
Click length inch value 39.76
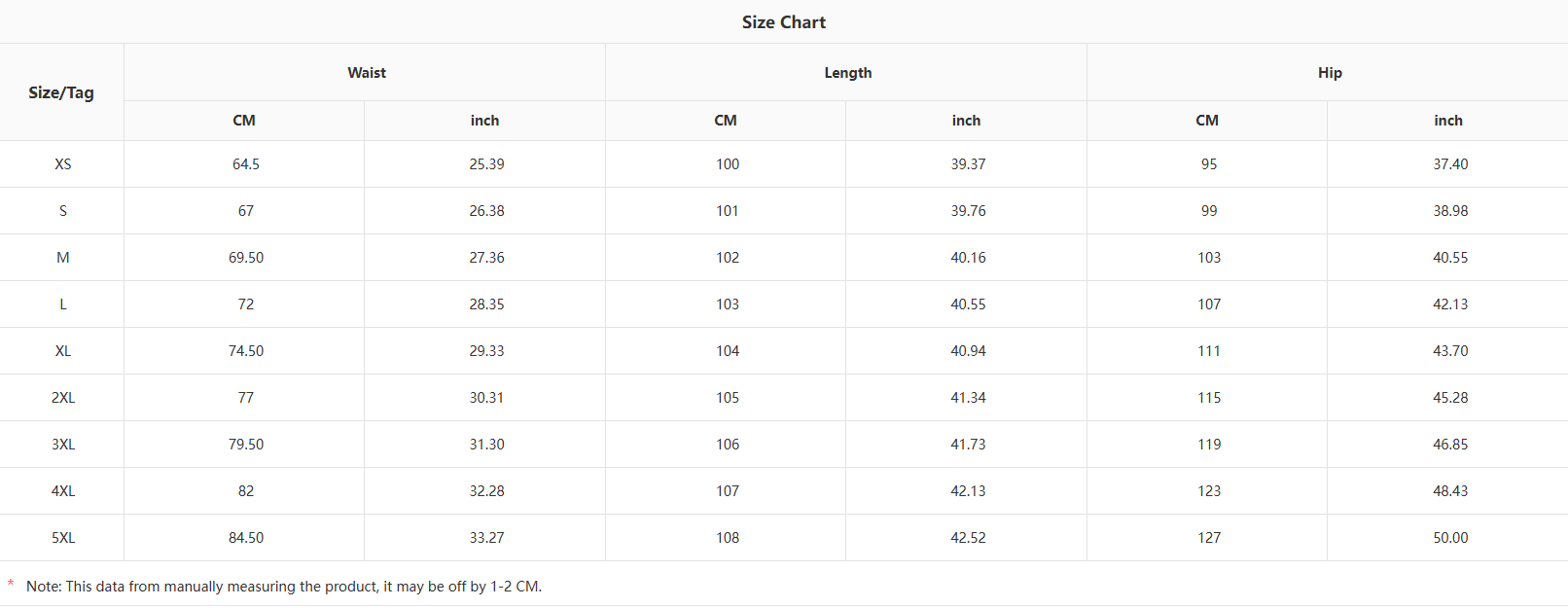click(x=968, y=211)
